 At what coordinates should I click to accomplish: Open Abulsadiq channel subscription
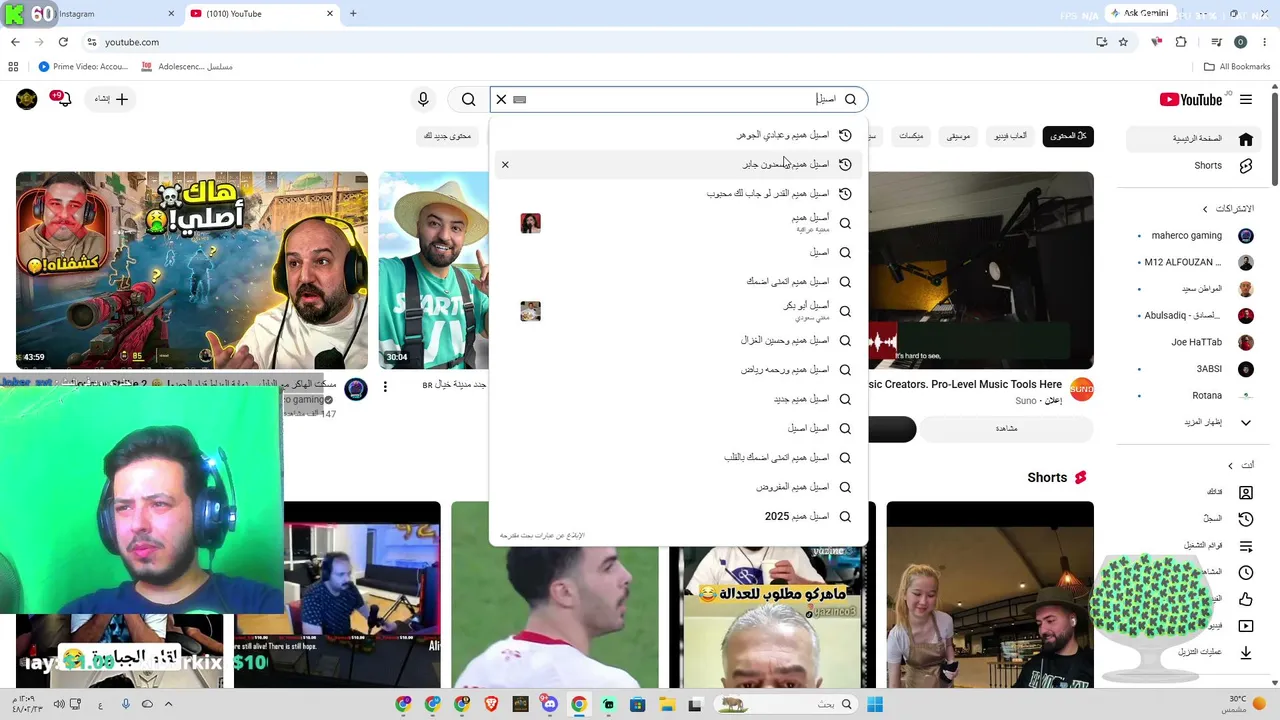[x=1196, y=316]
